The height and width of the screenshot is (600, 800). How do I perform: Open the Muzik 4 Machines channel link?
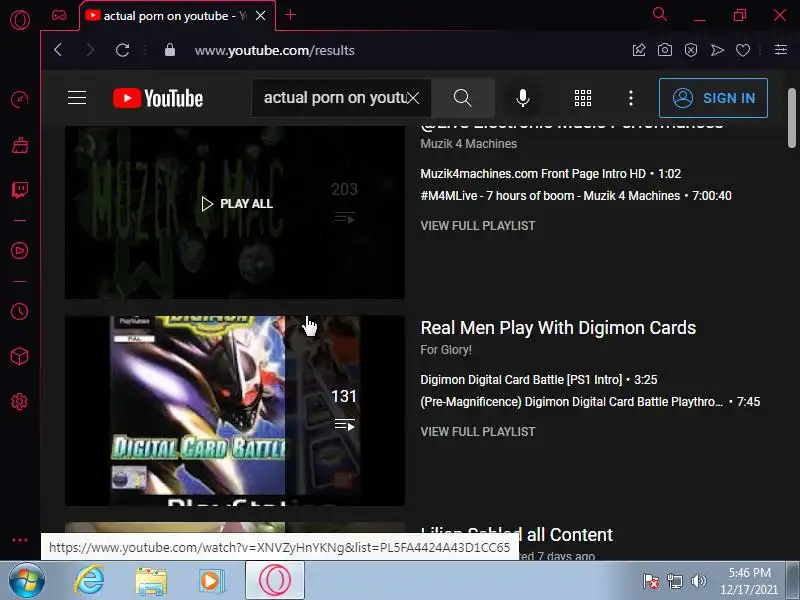(468, 144)
